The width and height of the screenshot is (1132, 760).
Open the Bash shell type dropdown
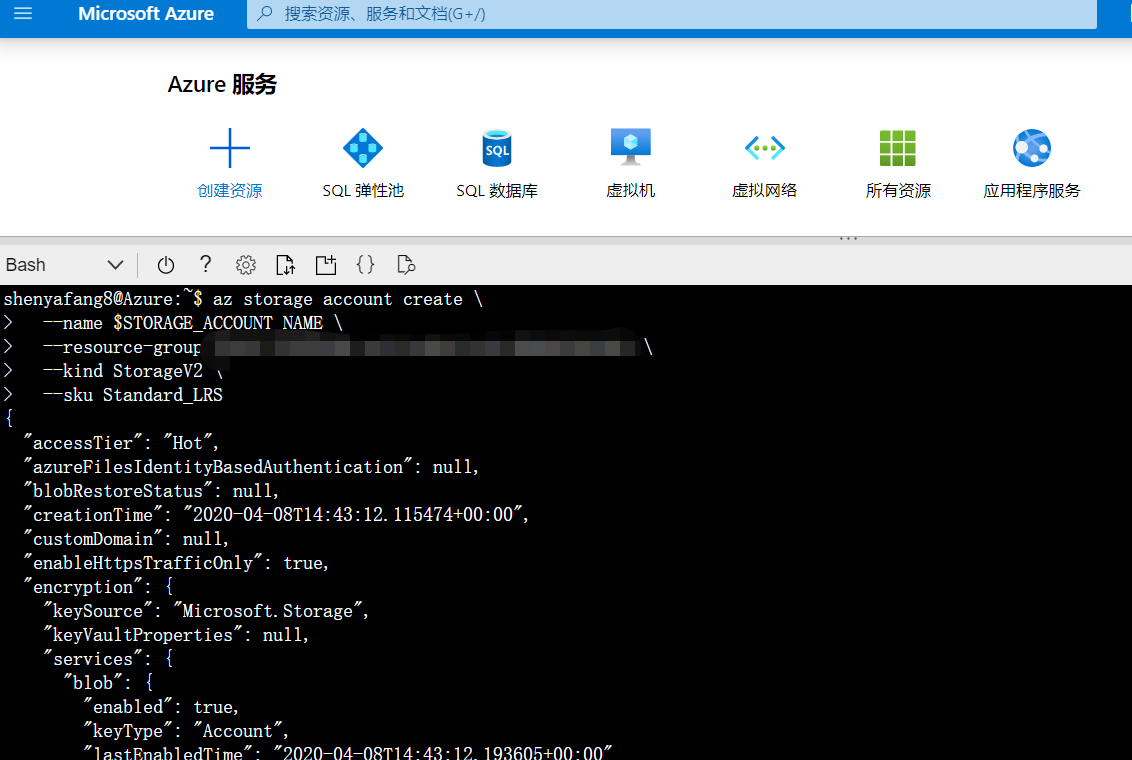pyautogui.click(x=64, y=265)
